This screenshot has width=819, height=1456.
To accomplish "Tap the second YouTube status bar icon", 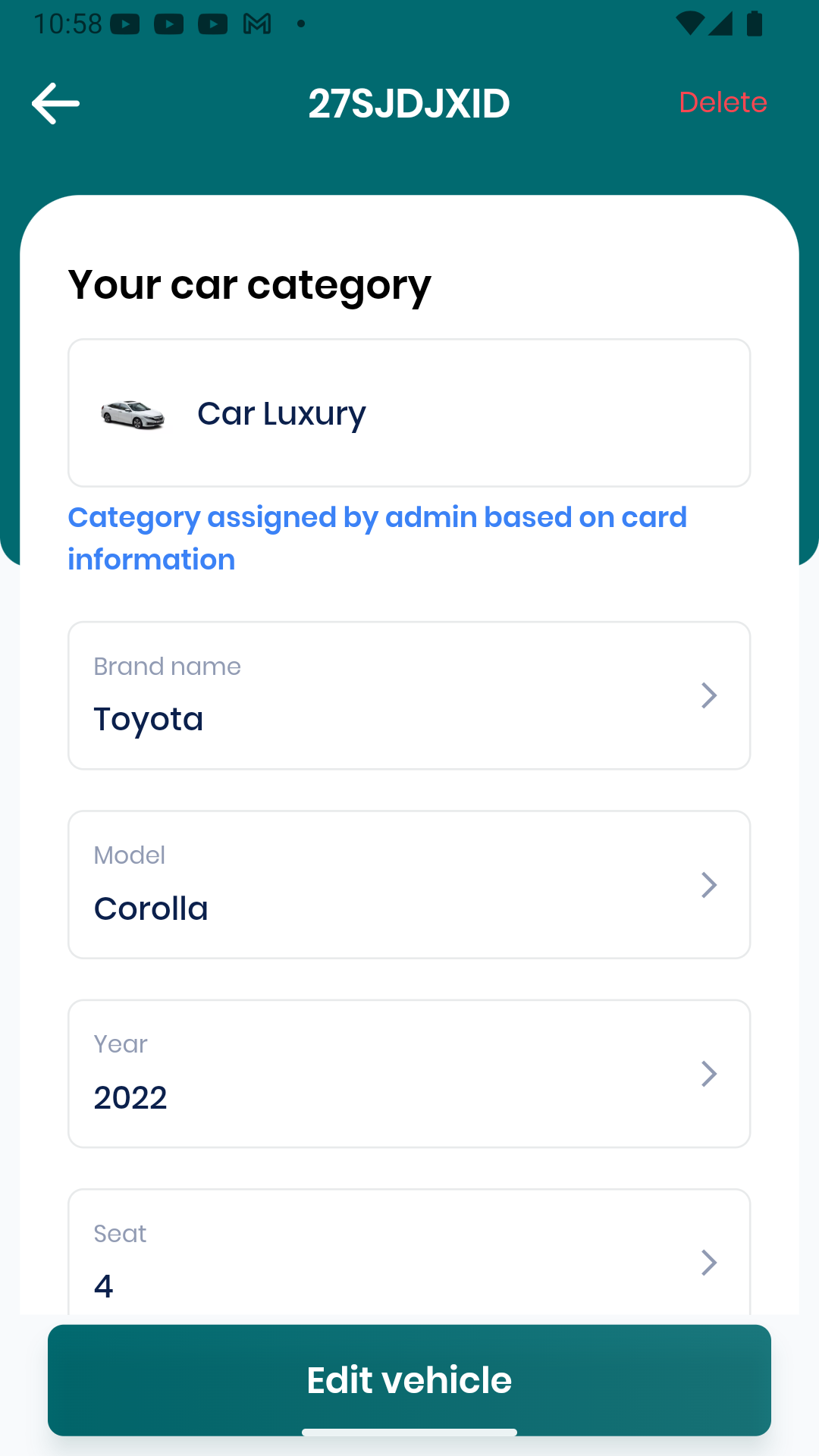I will [x=169, y=24].
